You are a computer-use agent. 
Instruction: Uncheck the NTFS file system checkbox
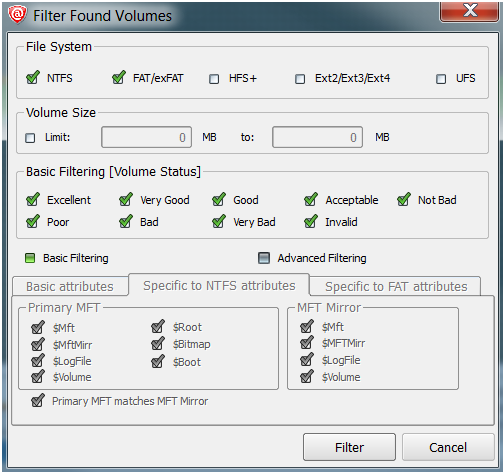33,78
